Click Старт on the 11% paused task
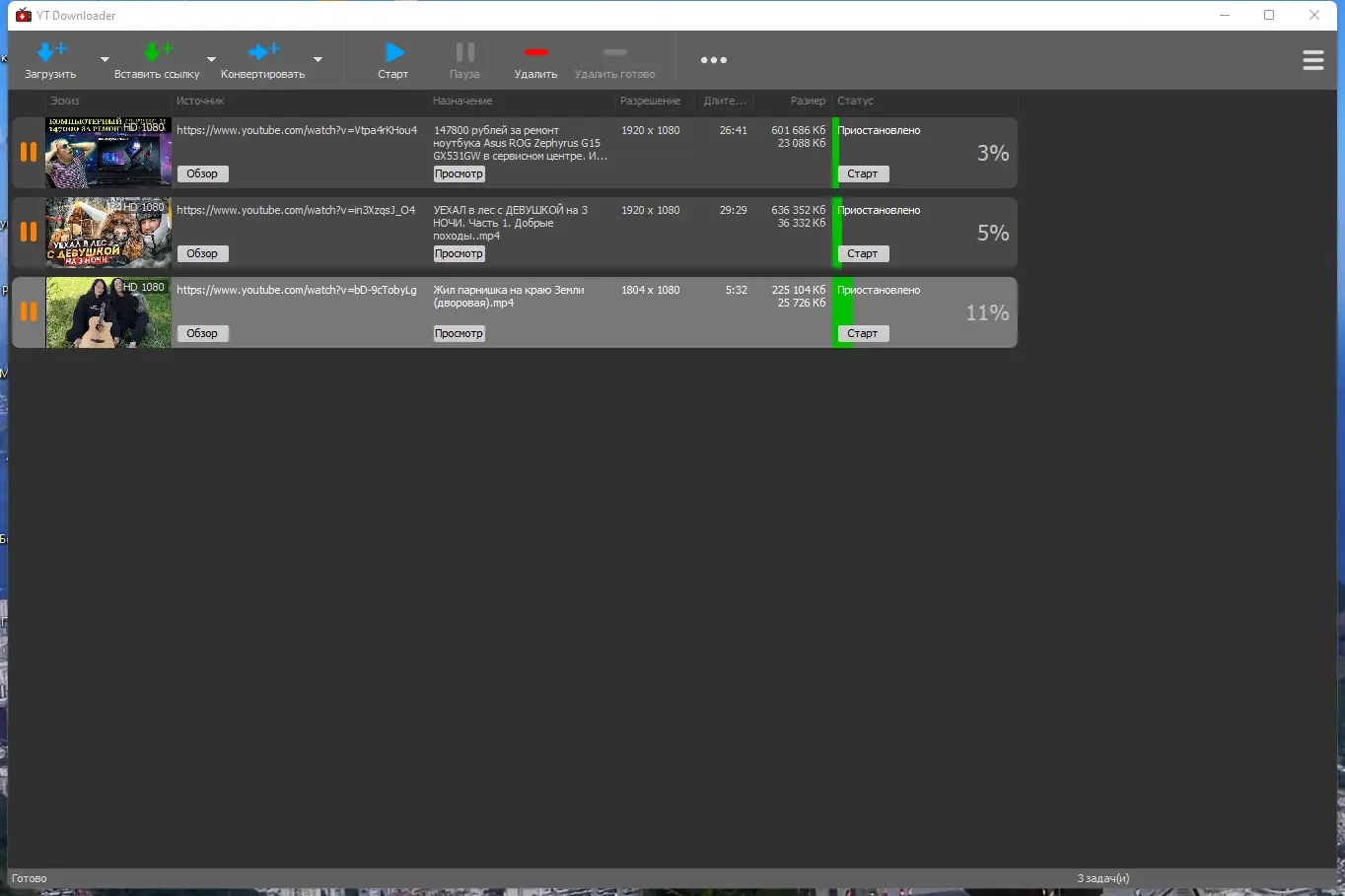1345x896 pixels. click(x=863, y=333)
